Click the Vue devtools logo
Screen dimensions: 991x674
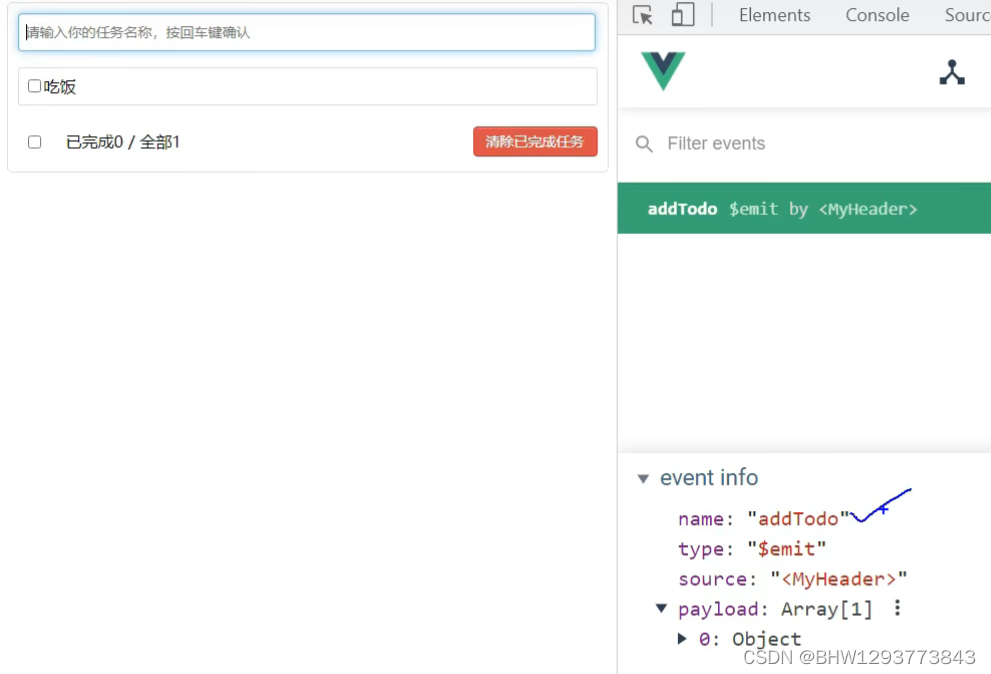pyautogui.click(x=663, y=71)
